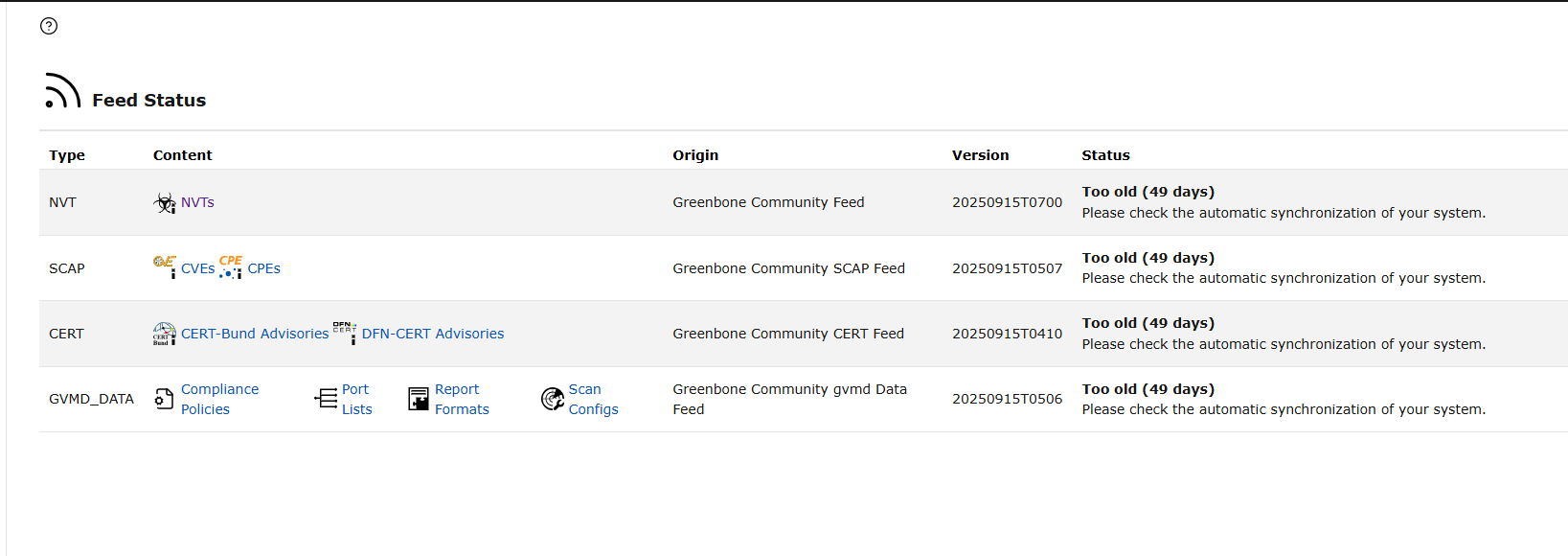Open the CERT-Bund Advisories link

point(255,334)
